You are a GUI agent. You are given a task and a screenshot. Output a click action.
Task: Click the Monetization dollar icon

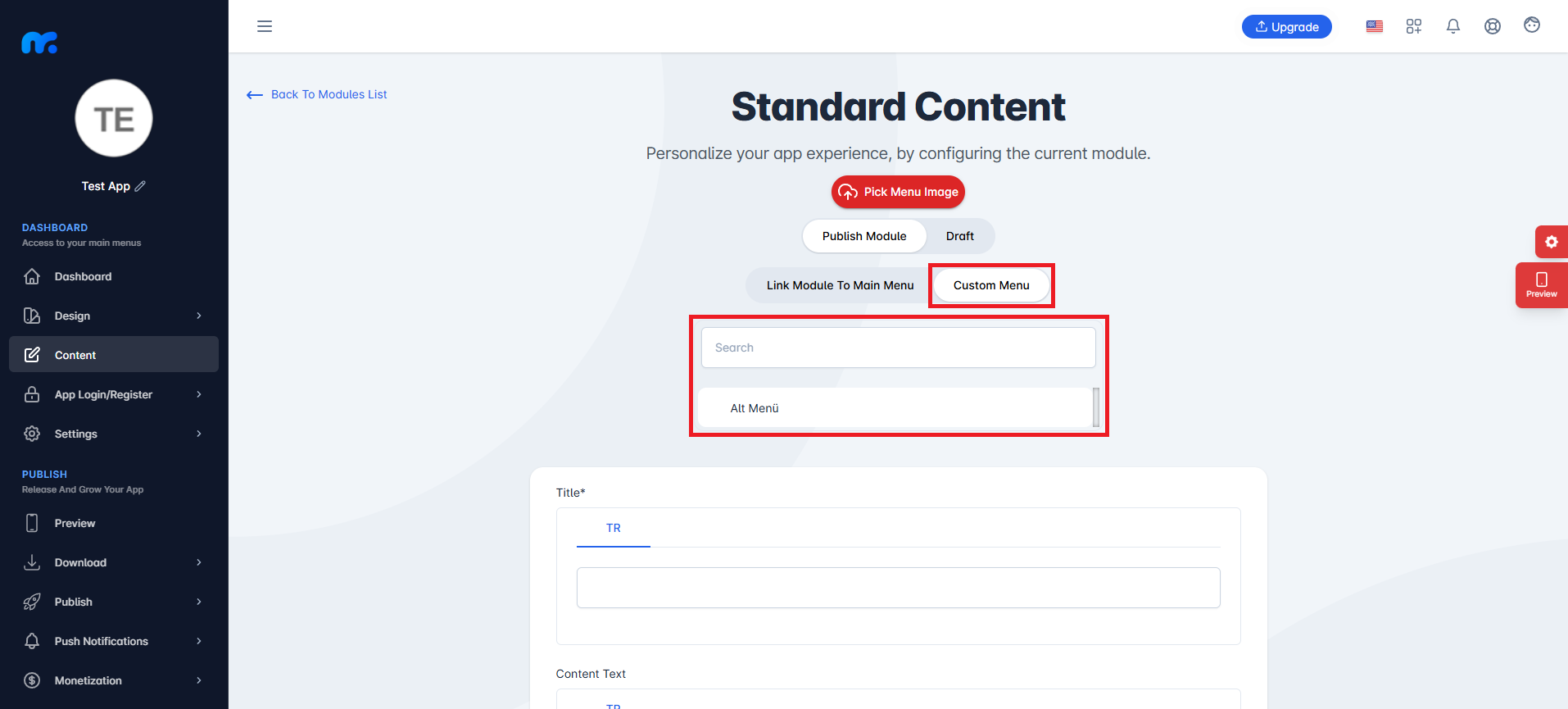(32, 680)
